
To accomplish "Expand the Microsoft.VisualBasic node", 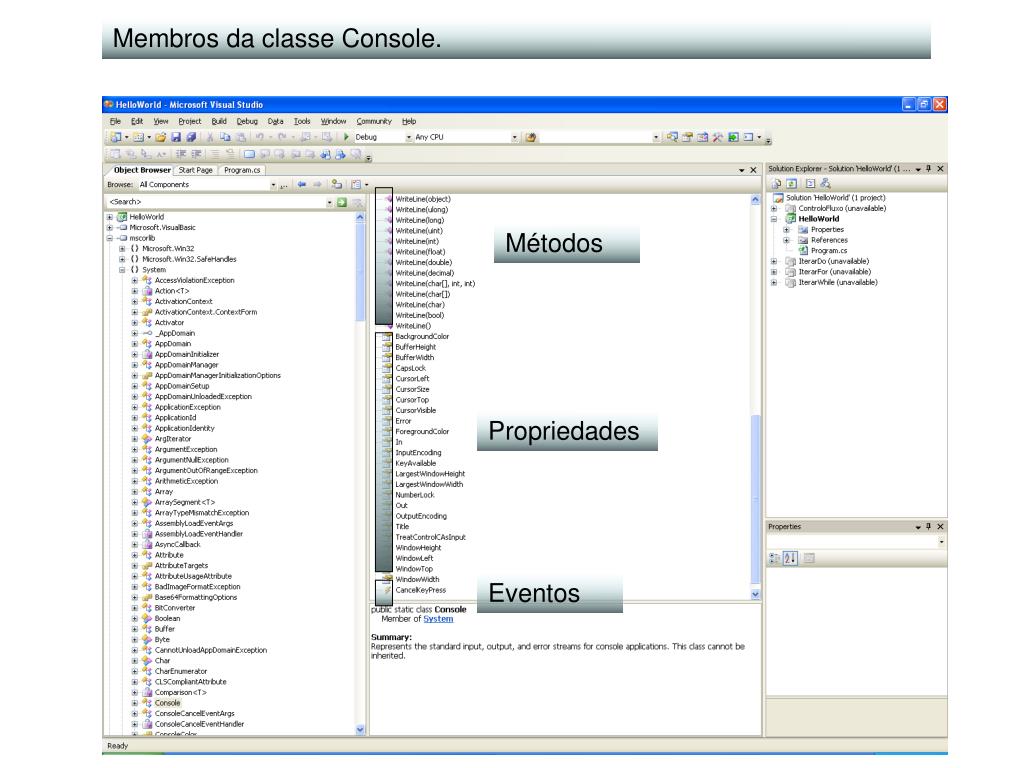I will (x=110, y=228).
